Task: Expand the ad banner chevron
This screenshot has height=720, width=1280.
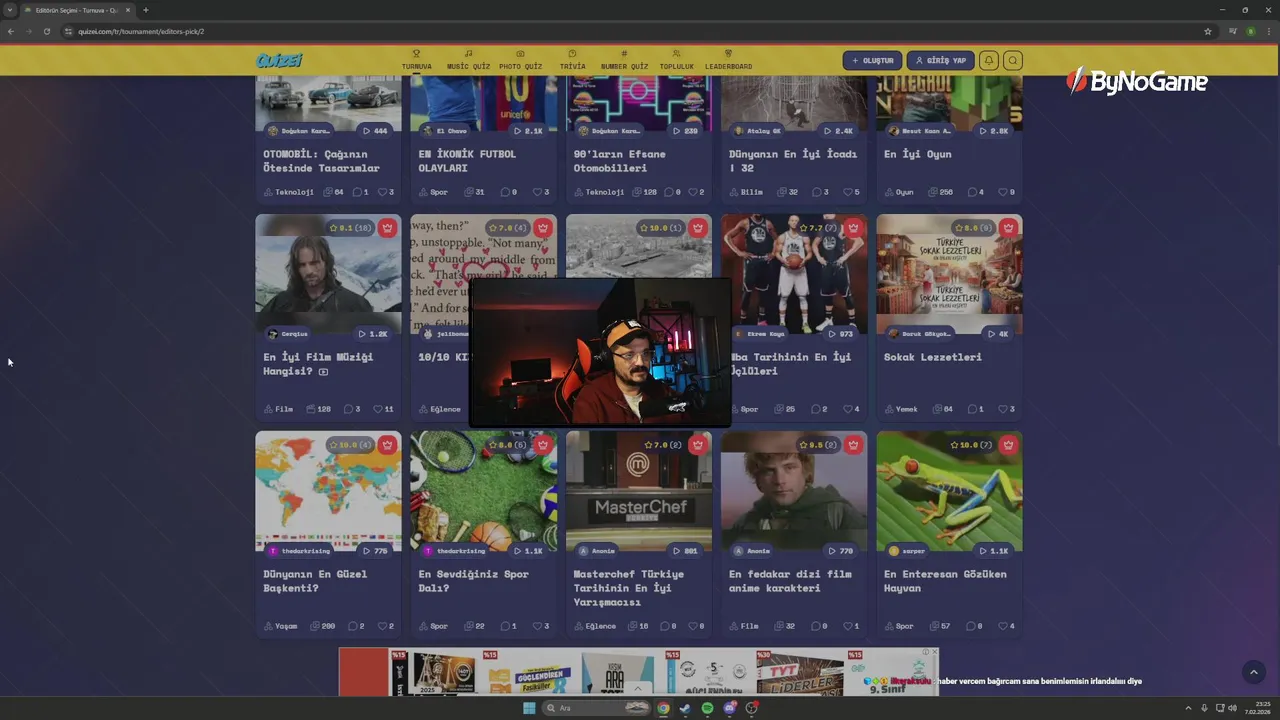Action: [638, 688]
